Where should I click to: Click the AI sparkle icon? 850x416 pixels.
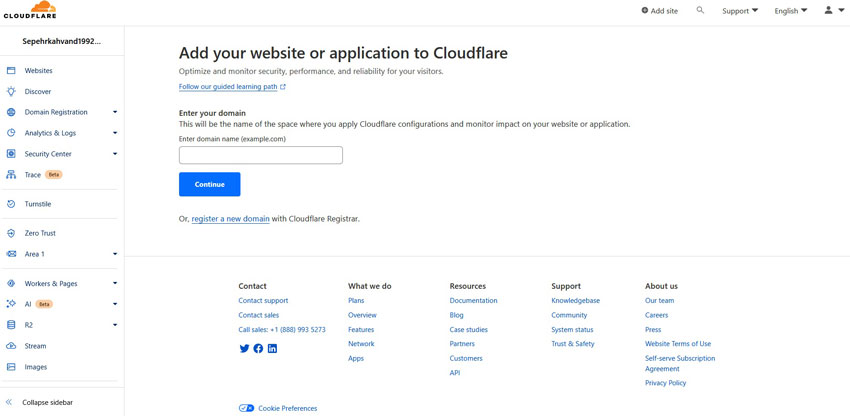click(11, 304)
